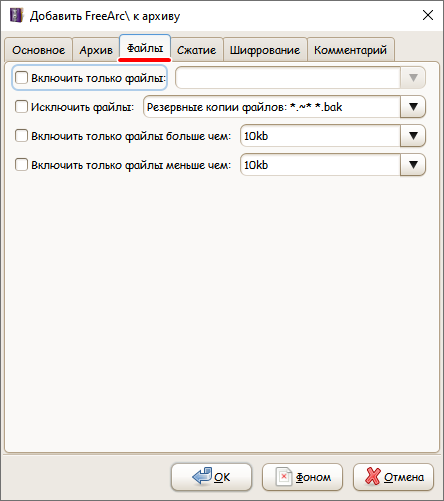Screen dimensions: 444x501
Task: Open the smaller-than size dropdown arrow
Action: [x=413, y=165]
